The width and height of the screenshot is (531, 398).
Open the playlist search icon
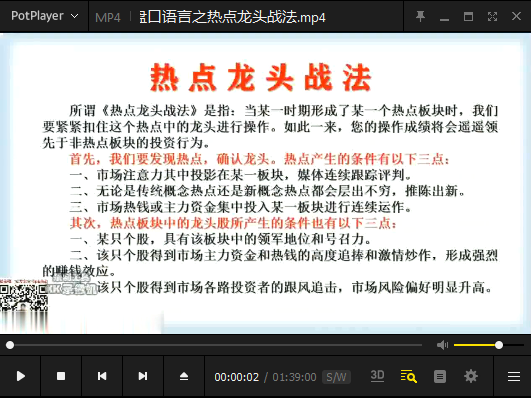point(408,376)
